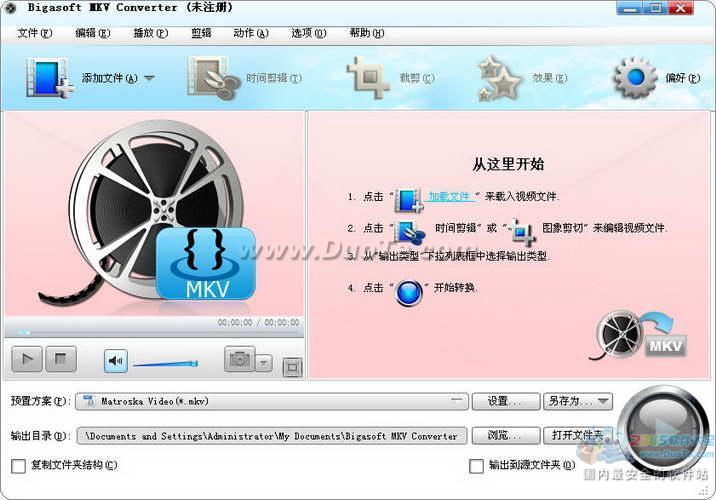Click the 裁剪(C) toolbar label
The image size is (716, 500).
417,78
